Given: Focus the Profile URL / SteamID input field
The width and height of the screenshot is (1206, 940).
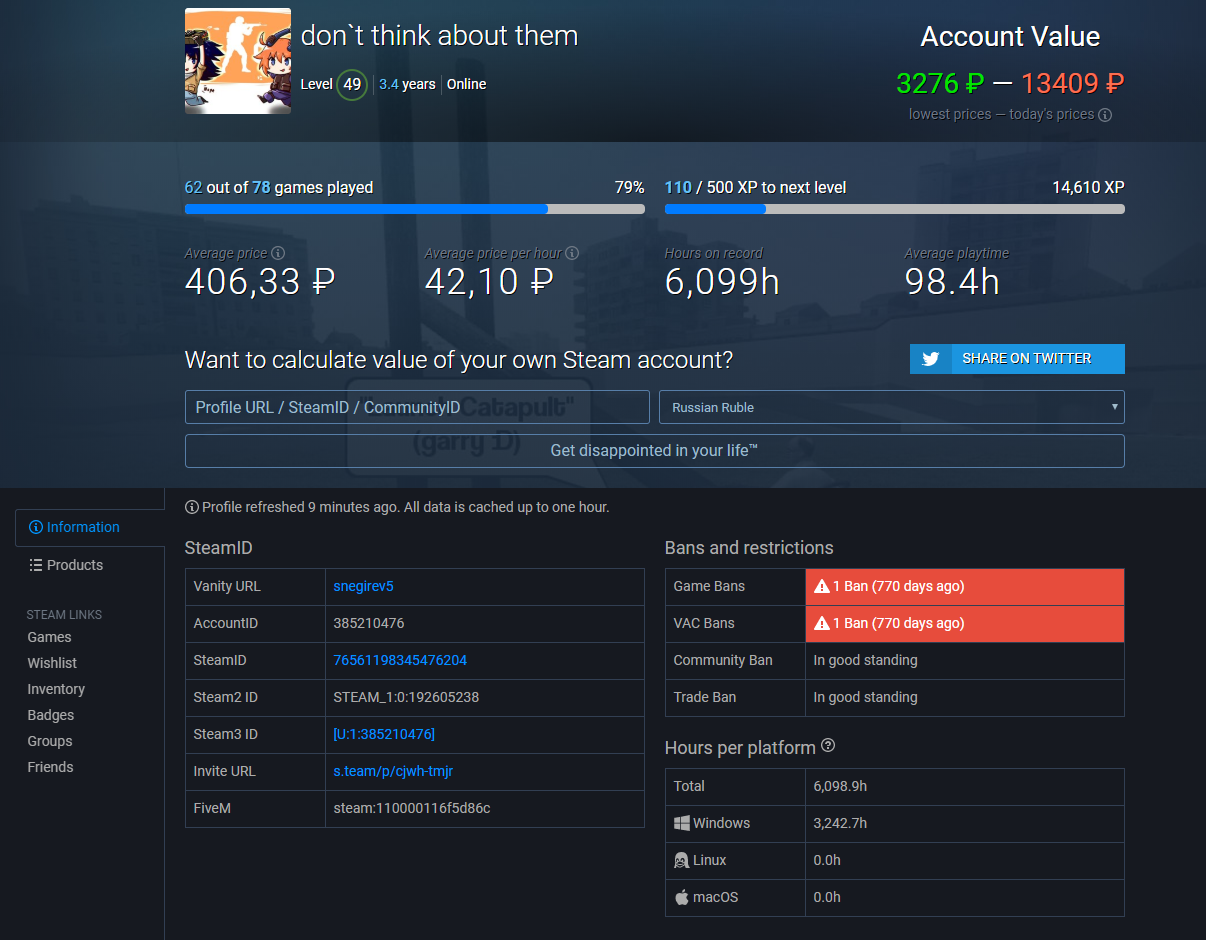Looking at the screenshot, I should point(417,407).
